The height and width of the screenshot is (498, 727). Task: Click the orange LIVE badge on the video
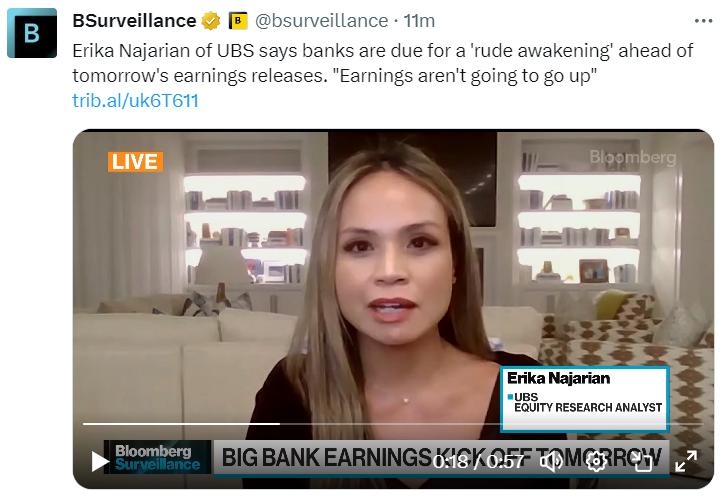[135, 162]
